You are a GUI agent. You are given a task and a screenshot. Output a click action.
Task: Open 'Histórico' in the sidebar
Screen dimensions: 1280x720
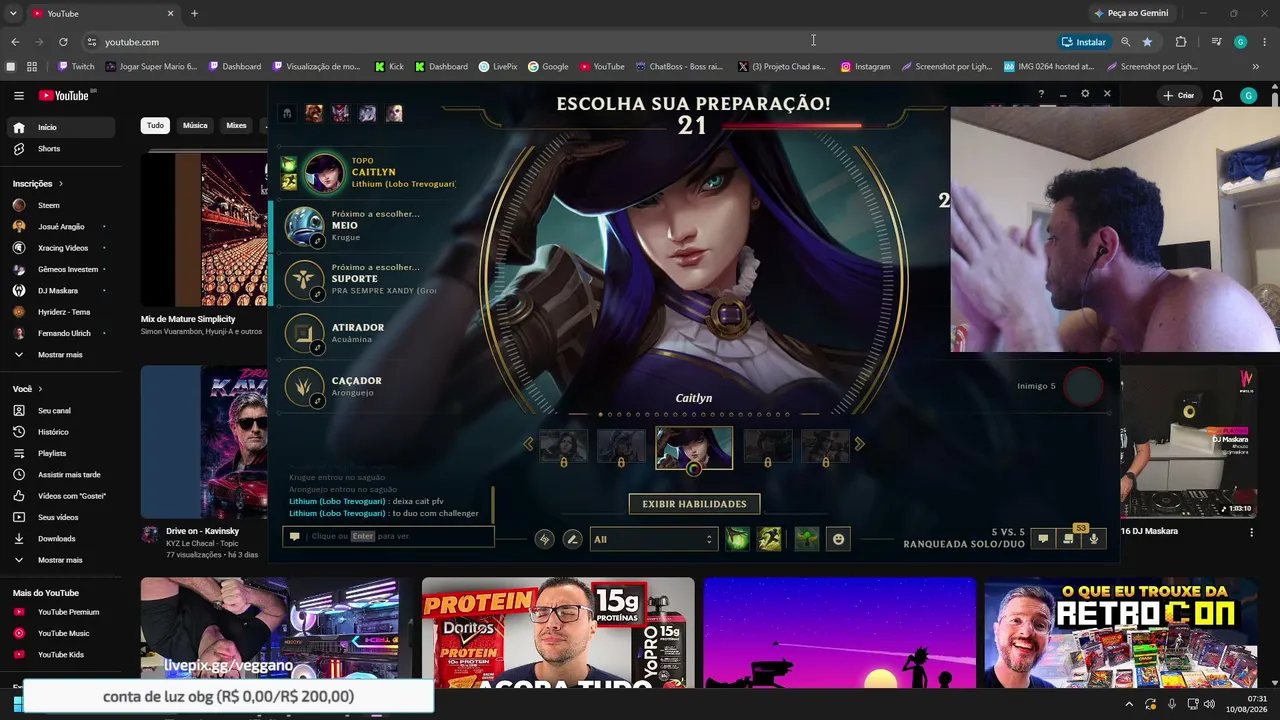(60, 432)
